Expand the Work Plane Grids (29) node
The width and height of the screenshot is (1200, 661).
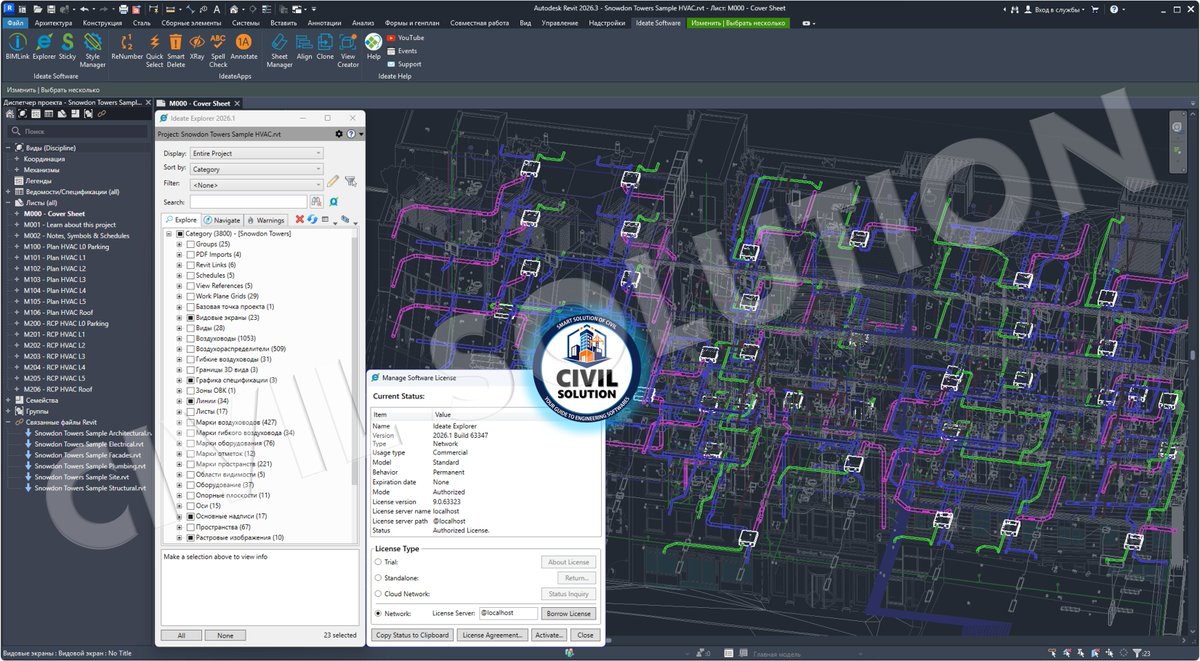(179, 296)
